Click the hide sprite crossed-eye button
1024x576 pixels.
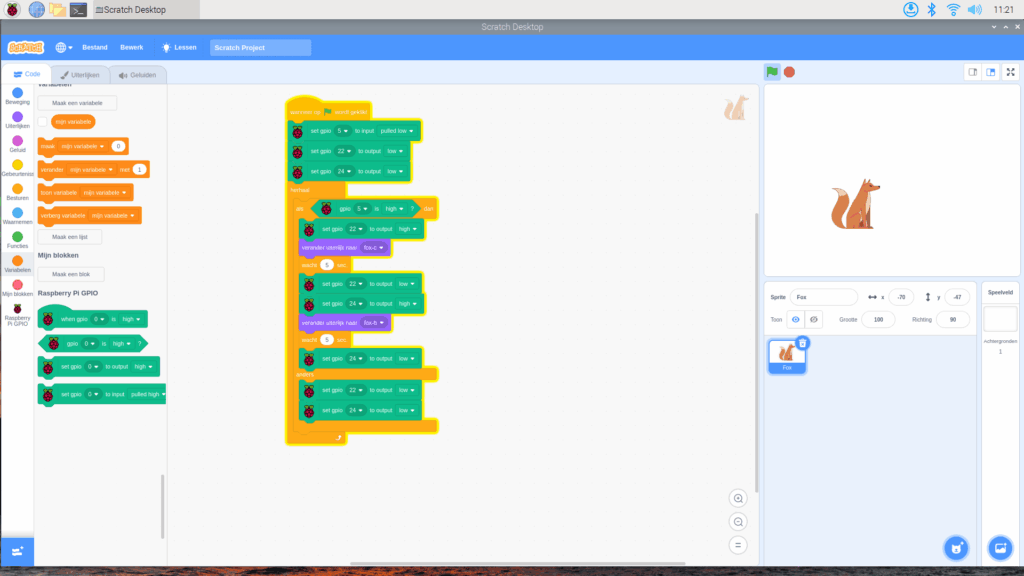click(814, 319)
